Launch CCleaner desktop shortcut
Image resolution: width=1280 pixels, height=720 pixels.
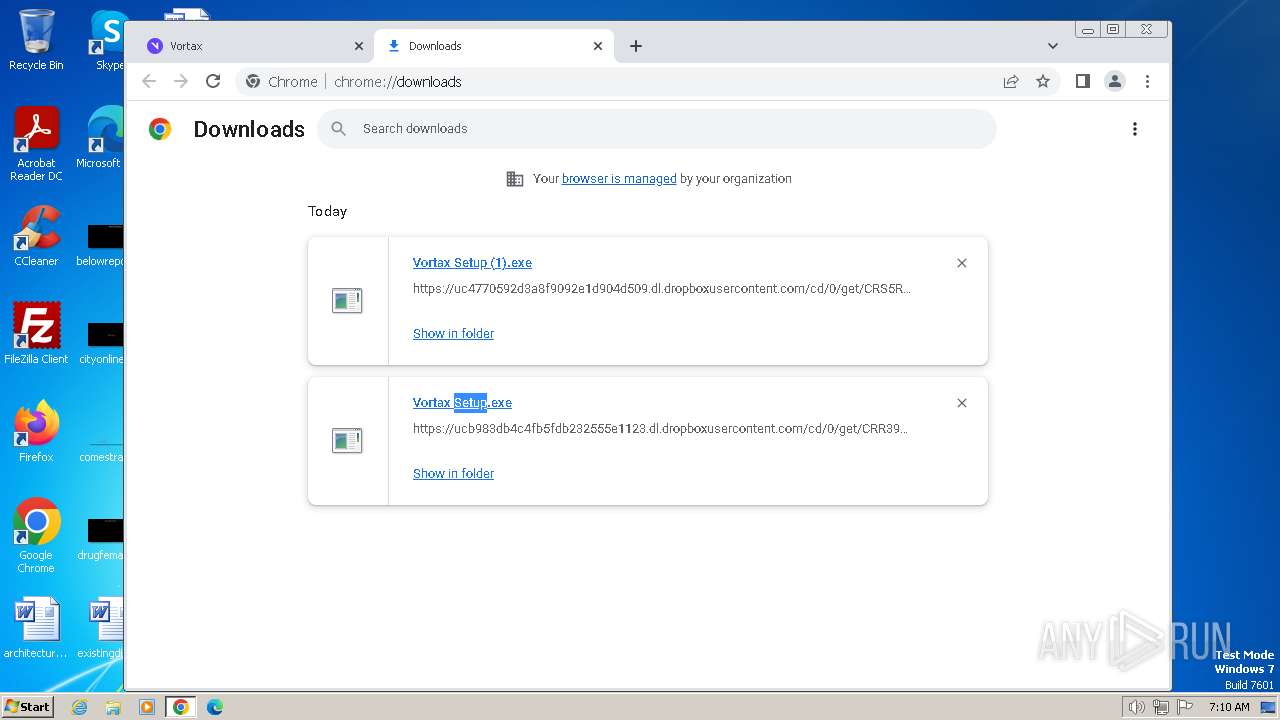(36, 236)
